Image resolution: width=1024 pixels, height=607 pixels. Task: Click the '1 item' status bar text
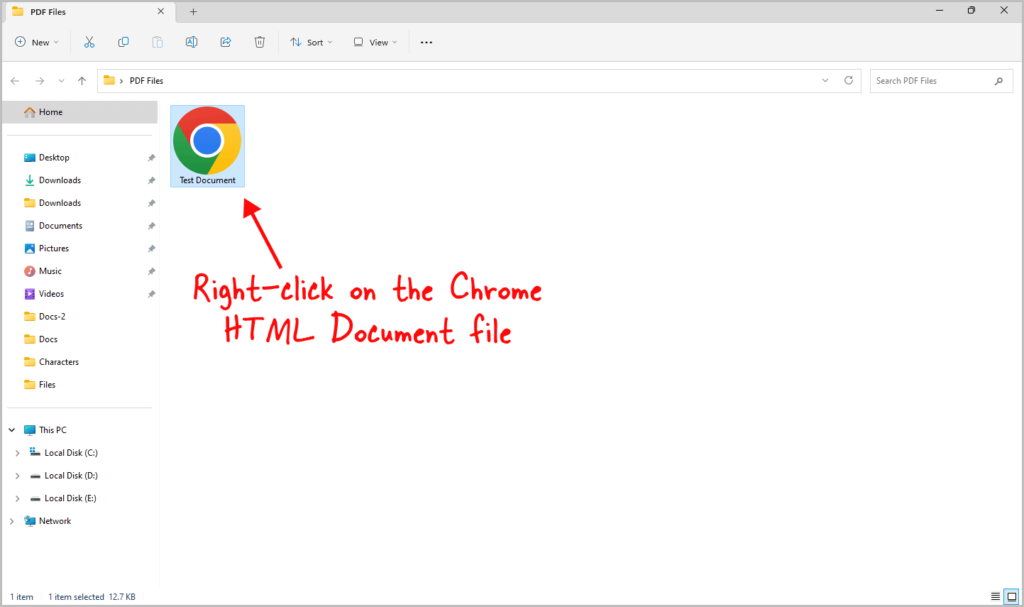click(22, 597)
